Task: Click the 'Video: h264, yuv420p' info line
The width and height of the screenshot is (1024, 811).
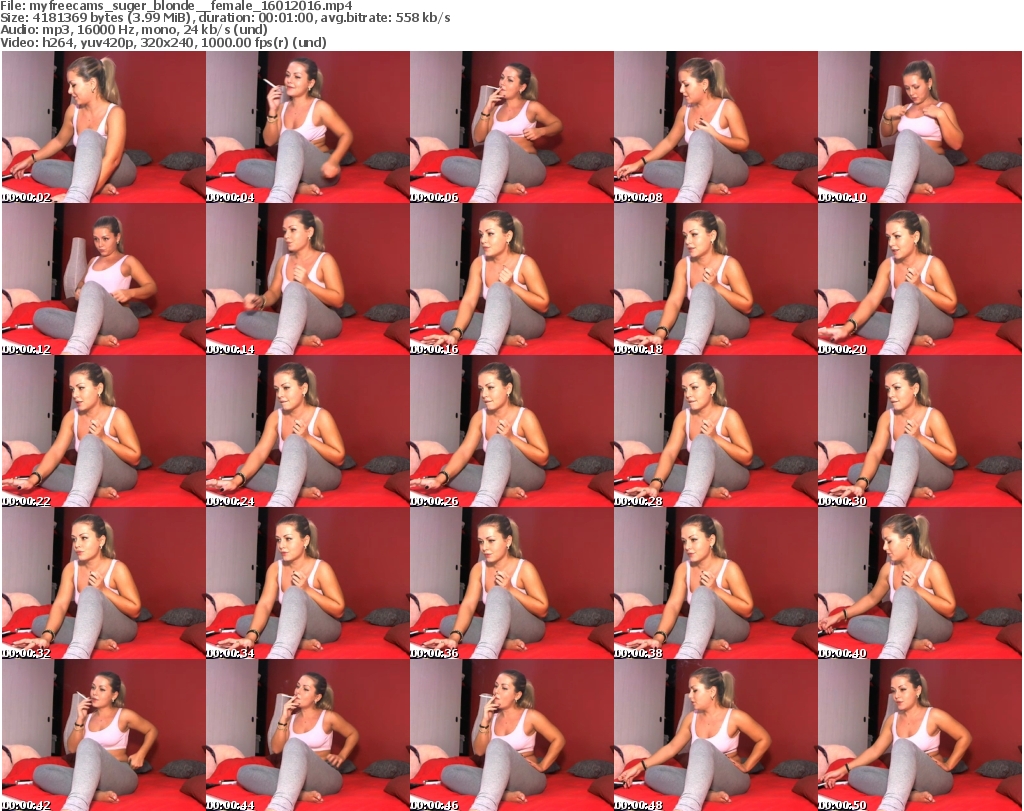Action: pos(163,42)
